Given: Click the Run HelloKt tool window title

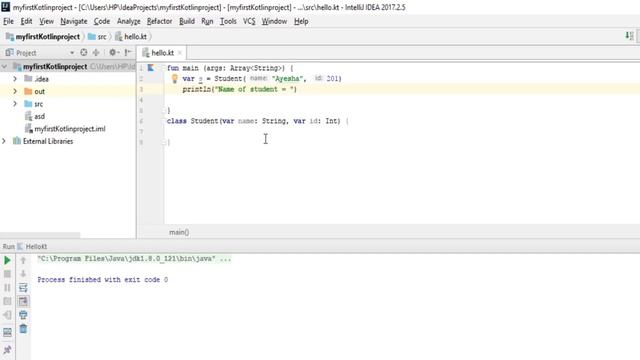Looking at the screenshot, I should click(25, 247).
